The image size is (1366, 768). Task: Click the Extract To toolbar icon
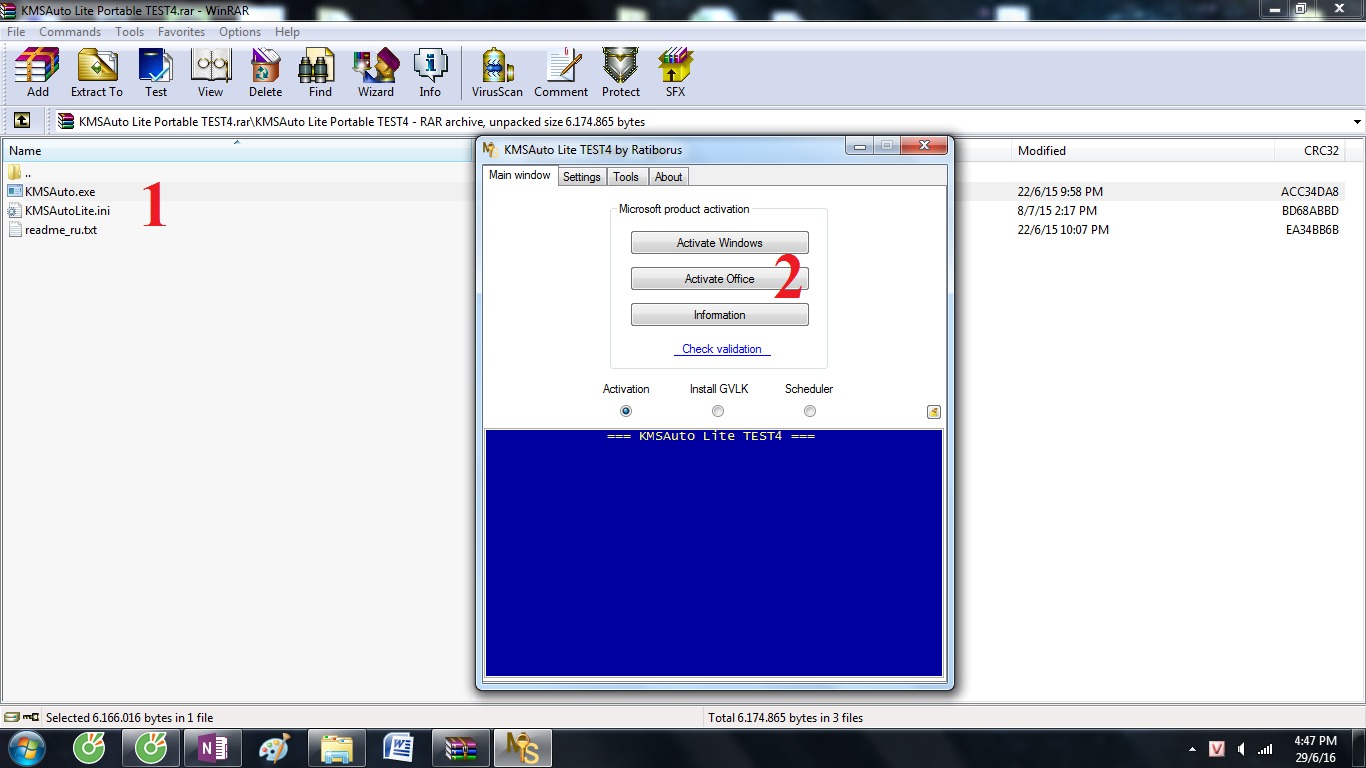click(x=97, y=73)
